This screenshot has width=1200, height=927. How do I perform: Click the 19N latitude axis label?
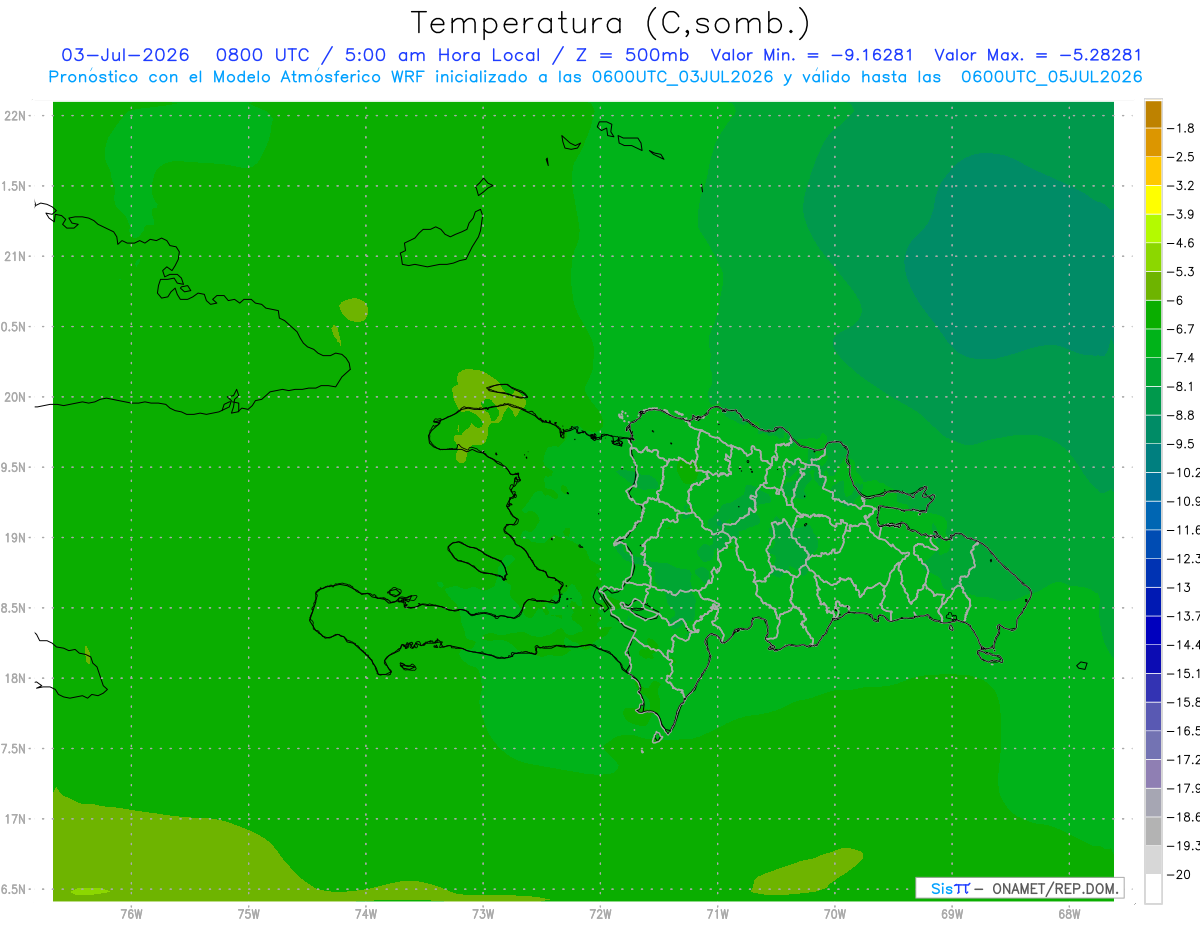coord(16,538)
